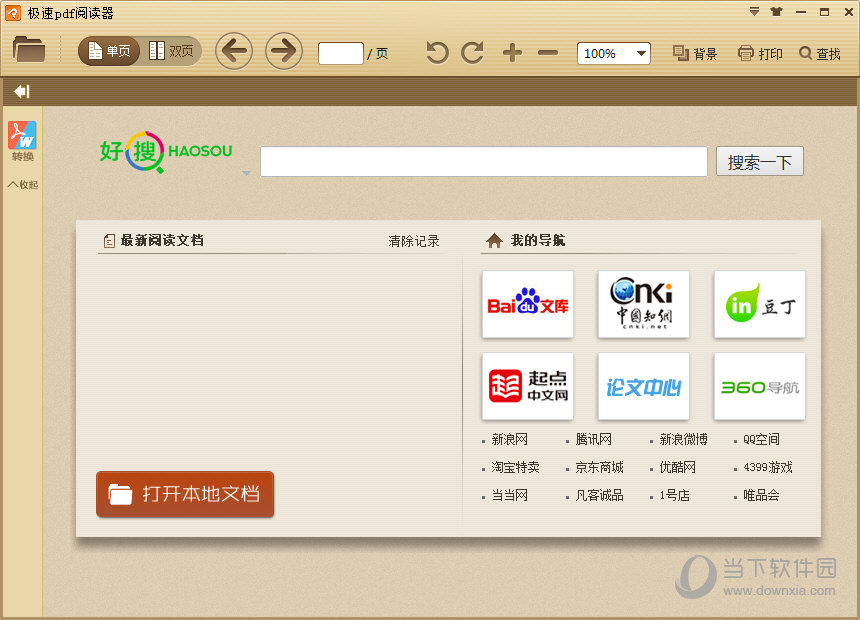The image size is (860, 620).
Task: Visit the 新浪微博 link
Action: coord(683,439)
